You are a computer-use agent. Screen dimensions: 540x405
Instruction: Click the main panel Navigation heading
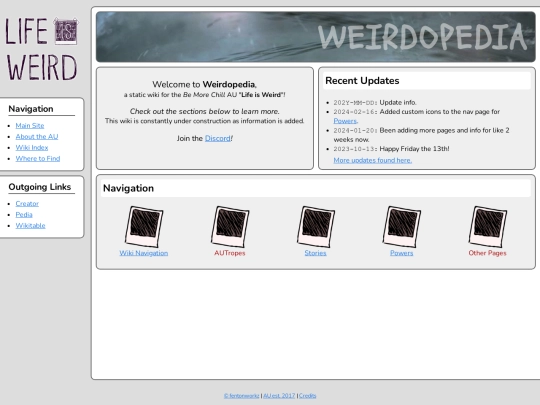(x=128, y=188)
